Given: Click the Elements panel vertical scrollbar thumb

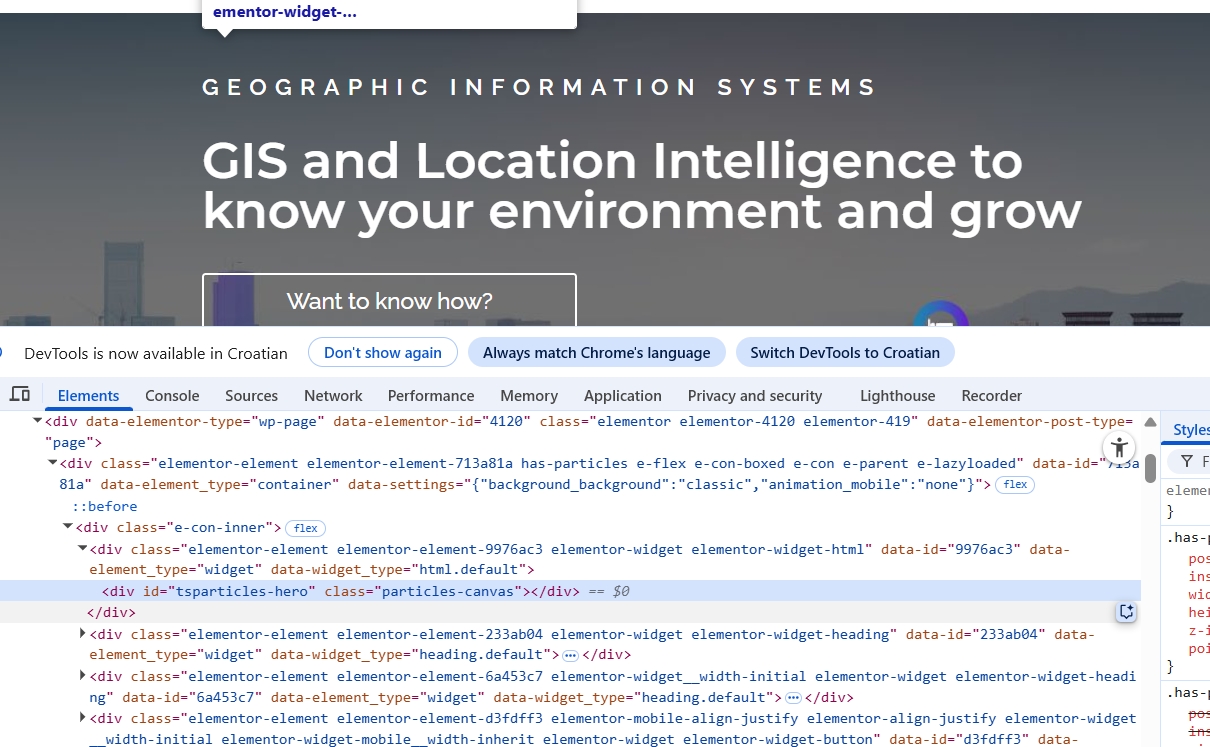Looking at the screenshot, I should (1150, 467).
